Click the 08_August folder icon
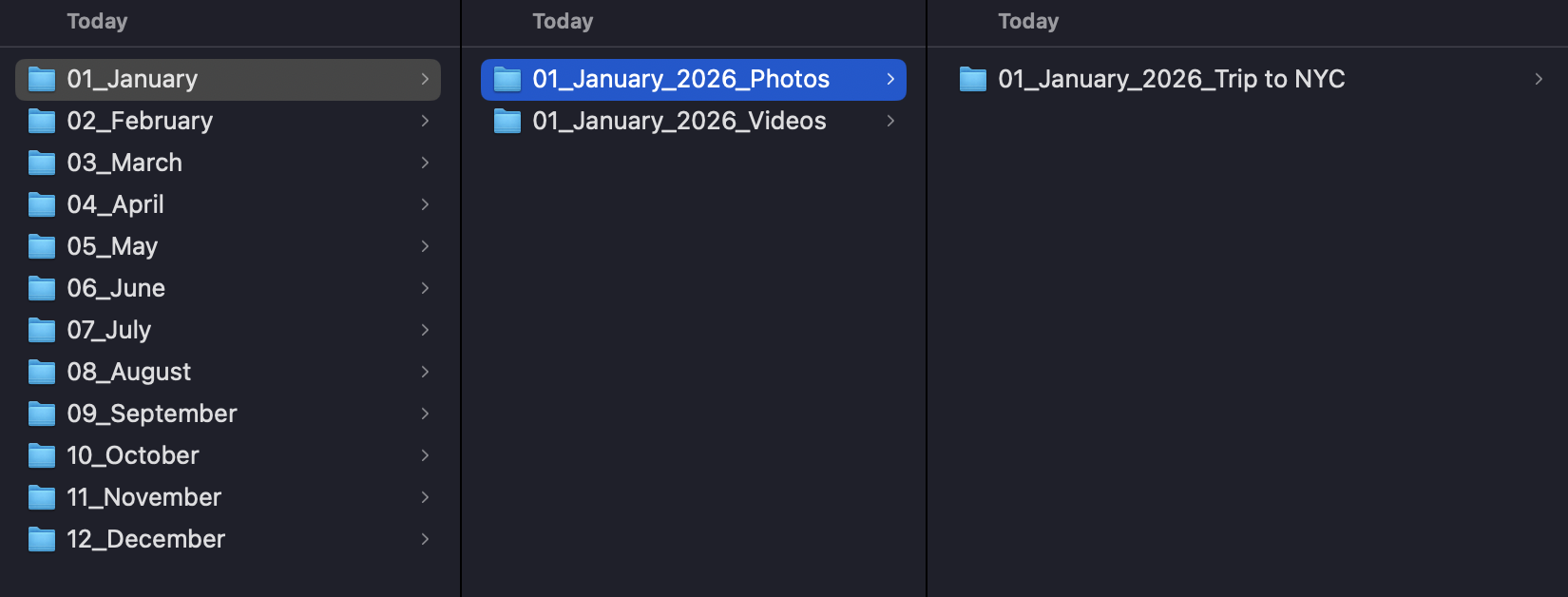Viewport: 1568px width, 597px height. pyautogui.click(x=42, y=372)
